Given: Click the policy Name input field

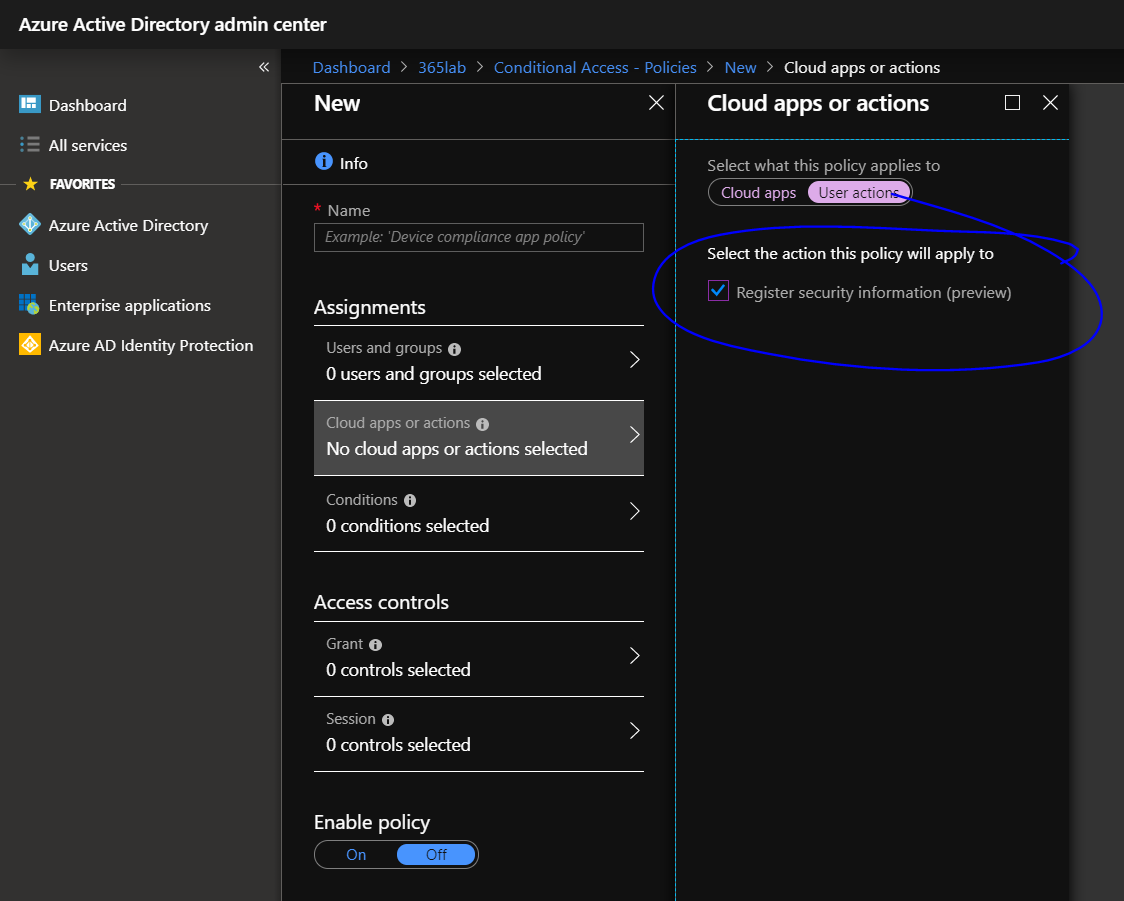Looking at the screenshot, I should pyautogui.click(x=479, y=237).
